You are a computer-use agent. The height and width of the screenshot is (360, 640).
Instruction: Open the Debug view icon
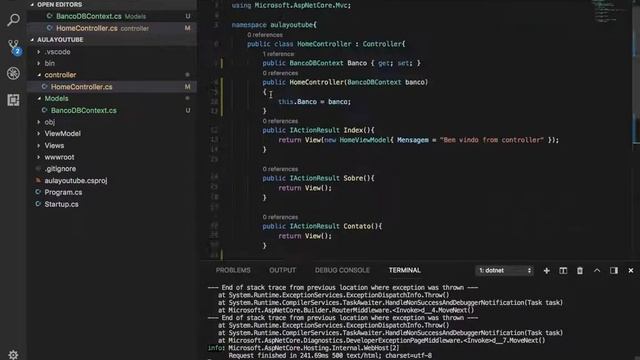click(13, 73)
